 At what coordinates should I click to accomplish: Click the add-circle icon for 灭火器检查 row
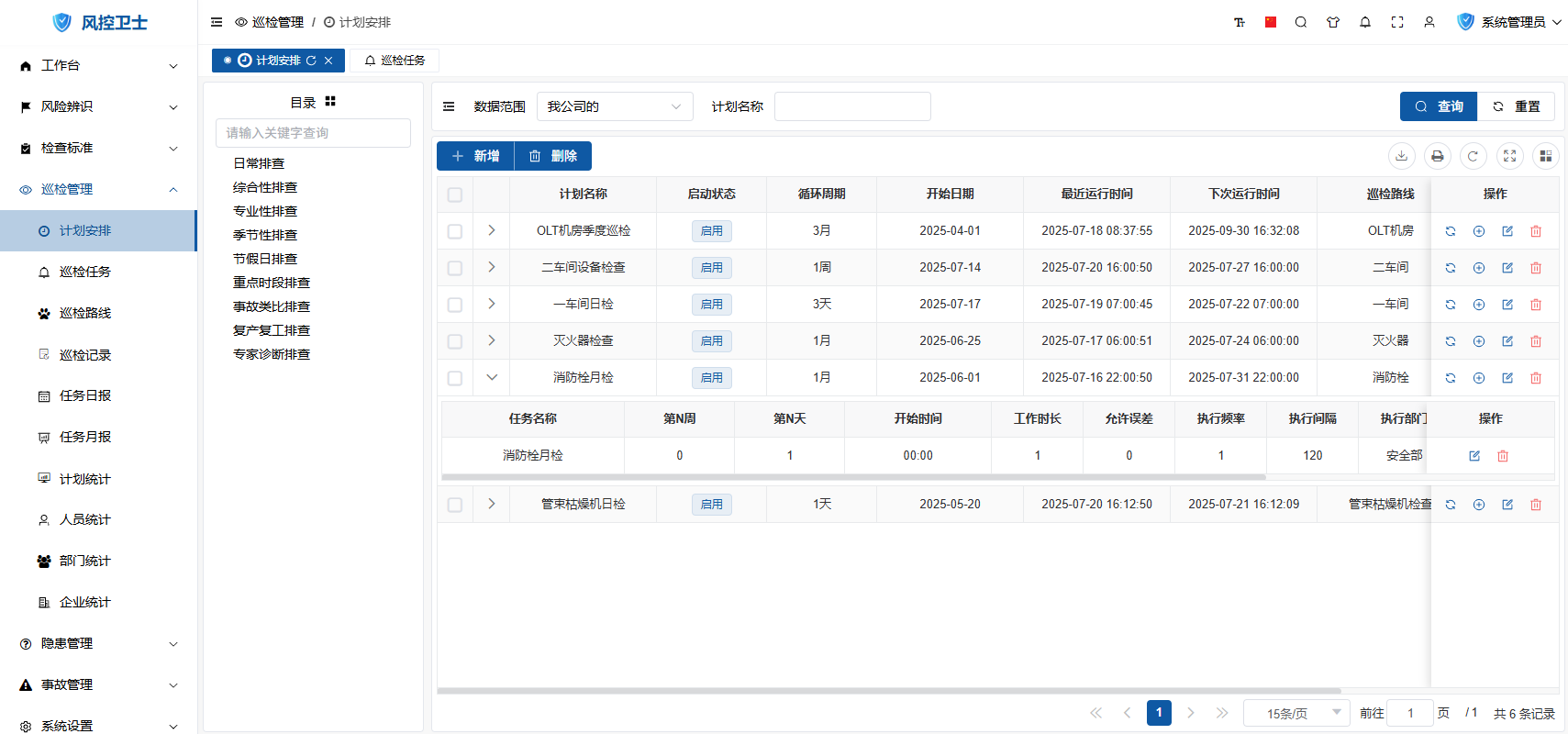1478,341
